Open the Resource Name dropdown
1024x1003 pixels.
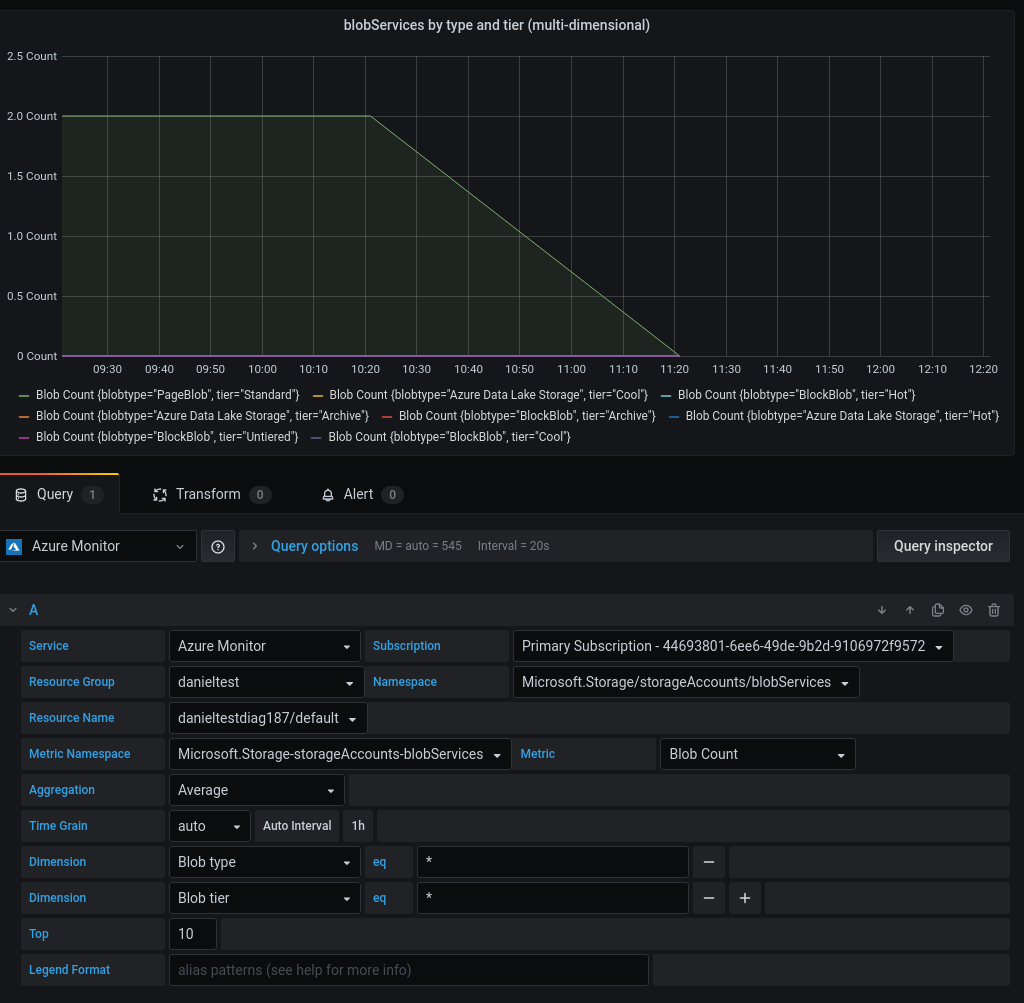pyautogui.click(x=268, y=718)
